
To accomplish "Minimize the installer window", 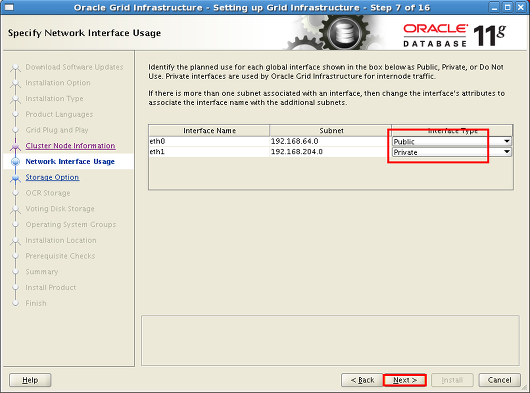I will 495,7.
